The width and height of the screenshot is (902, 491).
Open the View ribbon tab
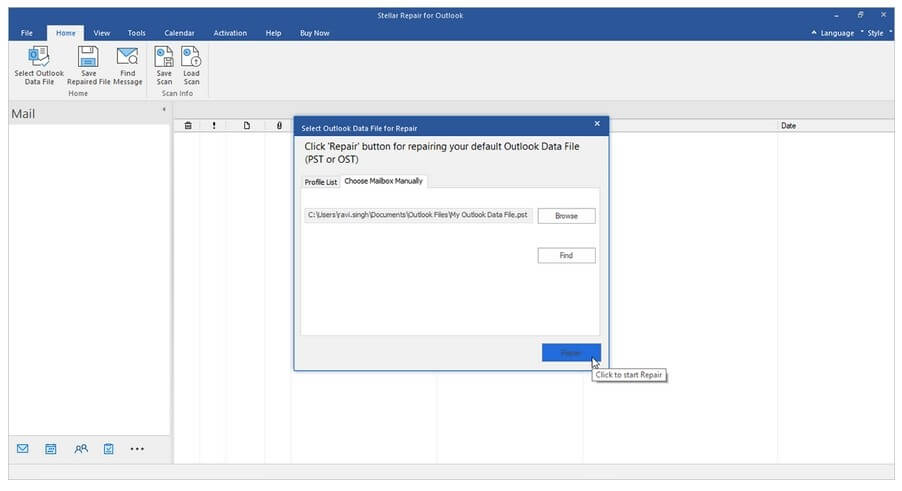(102, 33)
